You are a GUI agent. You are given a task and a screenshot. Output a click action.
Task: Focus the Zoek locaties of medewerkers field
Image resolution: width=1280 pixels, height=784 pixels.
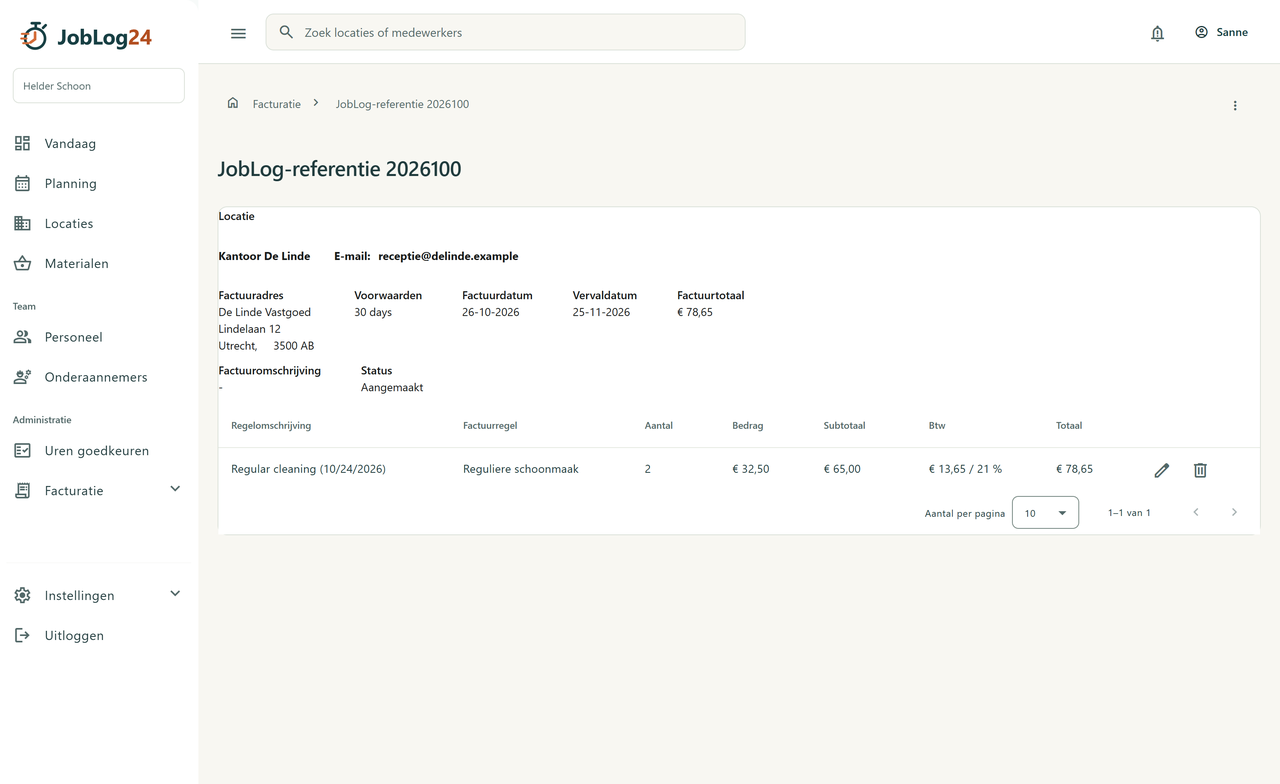505,32
